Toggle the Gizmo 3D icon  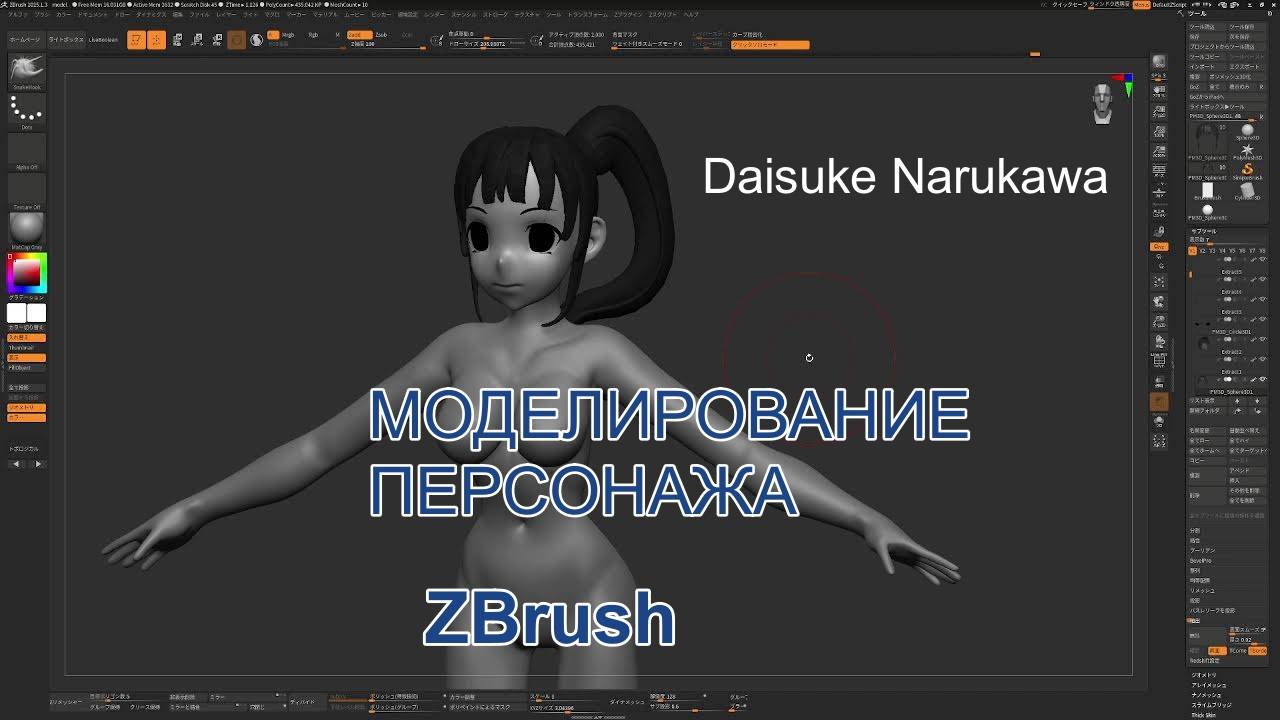click(x=236, y=40)
